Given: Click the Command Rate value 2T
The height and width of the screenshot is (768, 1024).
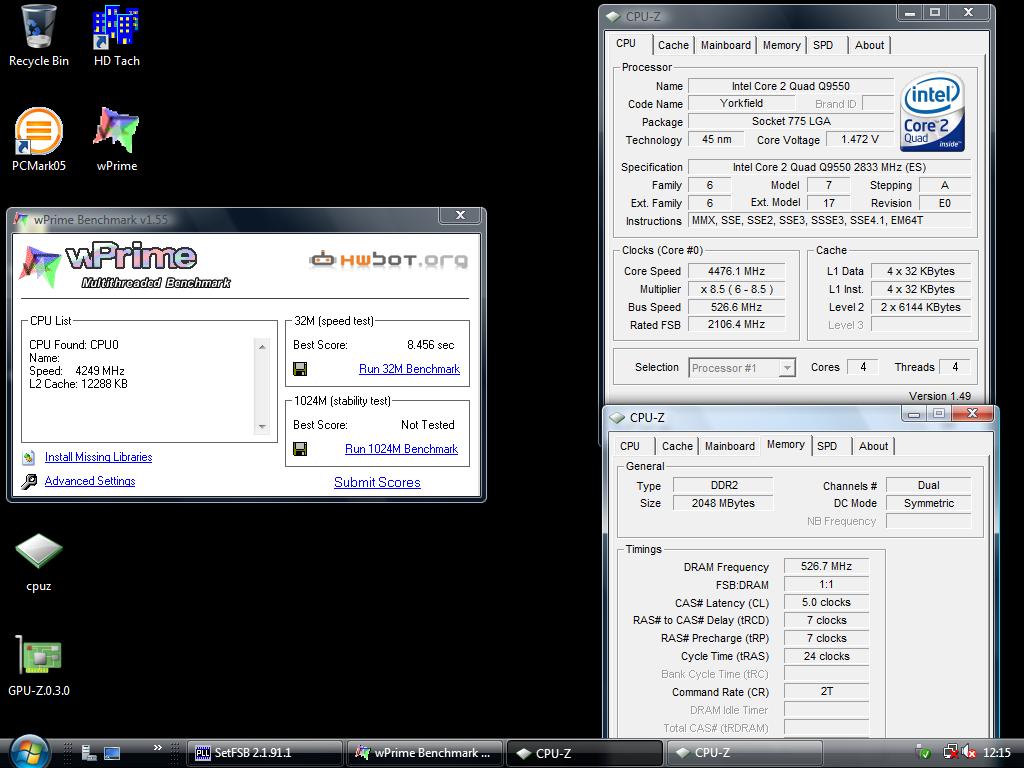Looking at the screenshot, I should tap(826, 692).
